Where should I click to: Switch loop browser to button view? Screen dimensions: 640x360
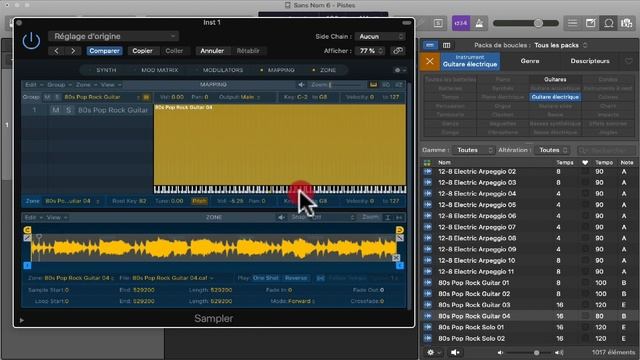point(430,45)
